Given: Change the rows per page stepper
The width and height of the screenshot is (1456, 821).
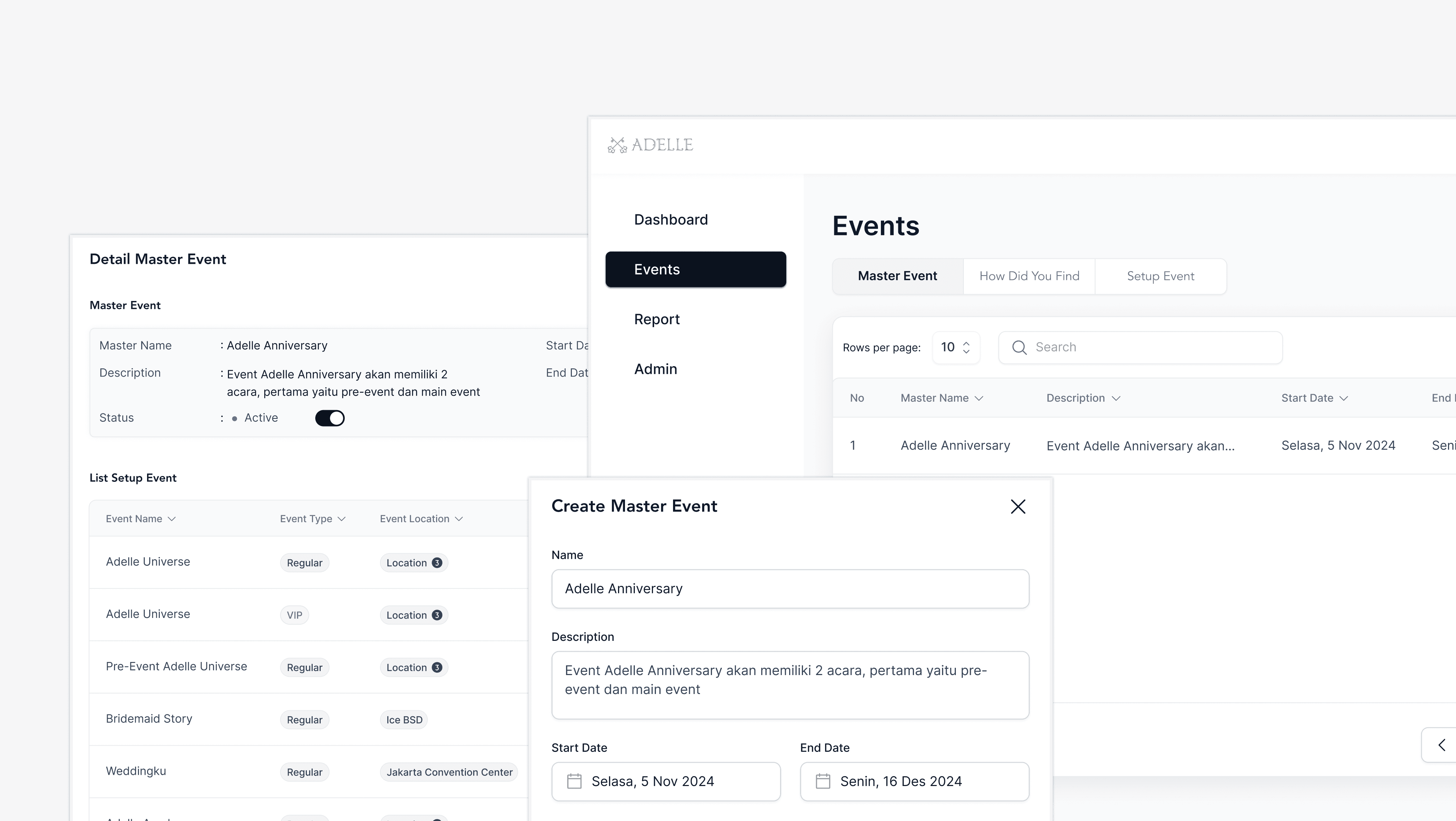Looking at the screenshot, I should 966,348.
